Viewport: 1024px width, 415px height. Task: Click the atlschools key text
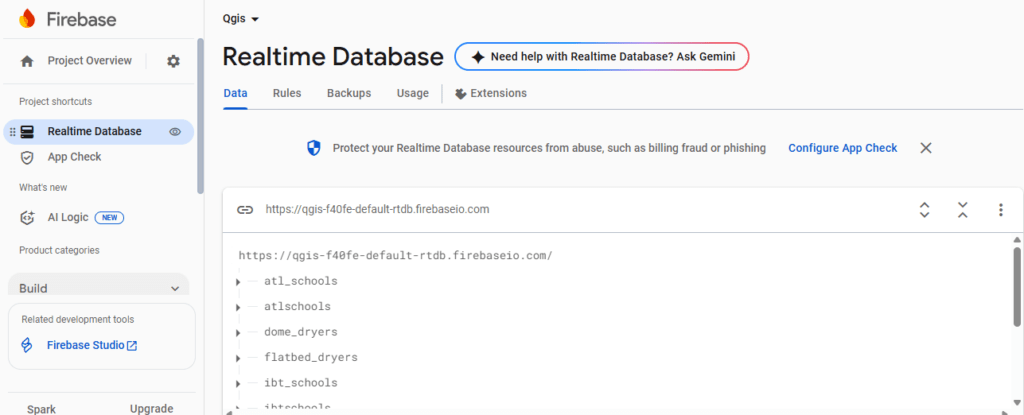tap(297, 307)
